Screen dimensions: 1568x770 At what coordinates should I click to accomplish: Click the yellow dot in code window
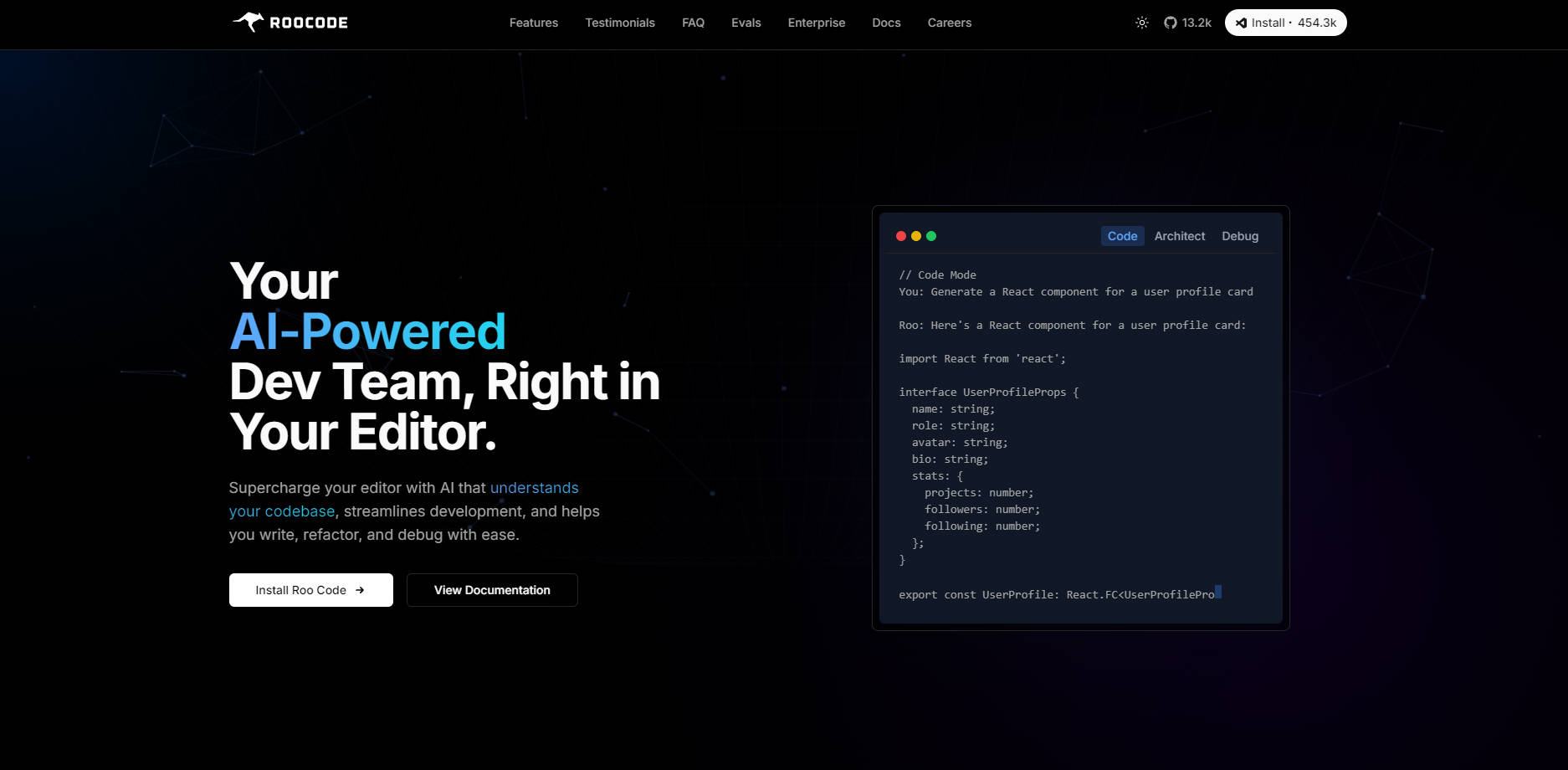916,236
